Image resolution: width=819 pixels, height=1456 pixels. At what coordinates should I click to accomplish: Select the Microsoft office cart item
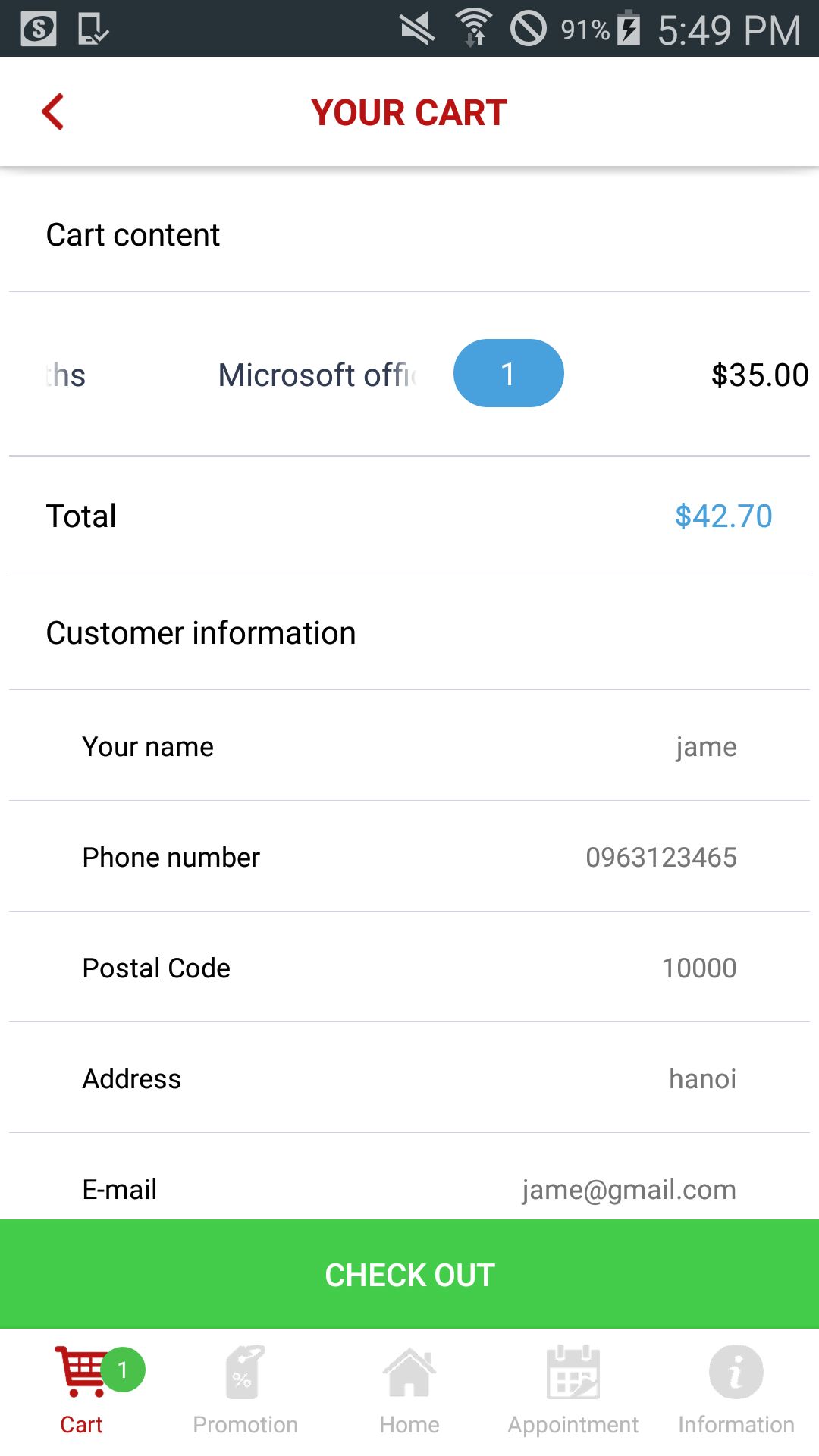point(317,375)
